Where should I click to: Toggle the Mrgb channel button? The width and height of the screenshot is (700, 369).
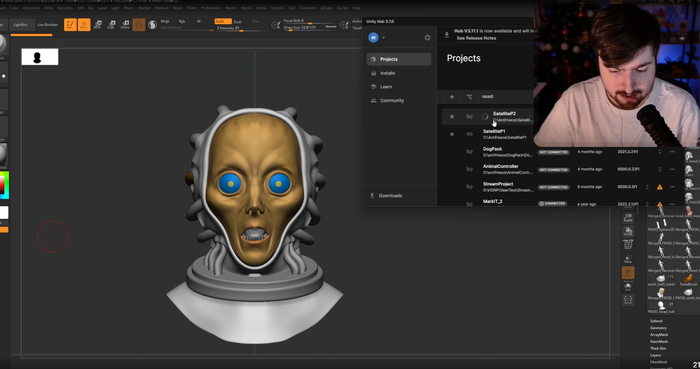coord(165,21)
